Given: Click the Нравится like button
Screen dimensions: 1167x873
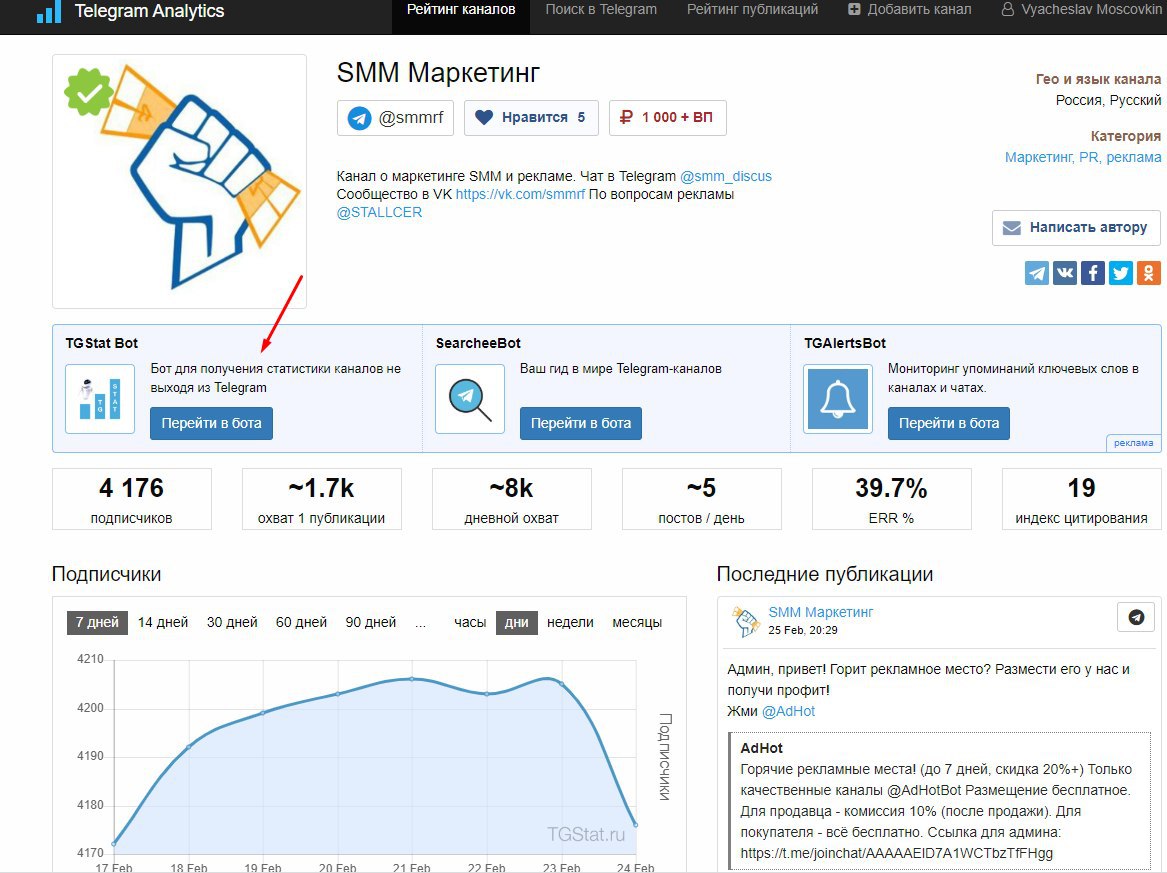Looking at the screenshot, I should point(531,118).
